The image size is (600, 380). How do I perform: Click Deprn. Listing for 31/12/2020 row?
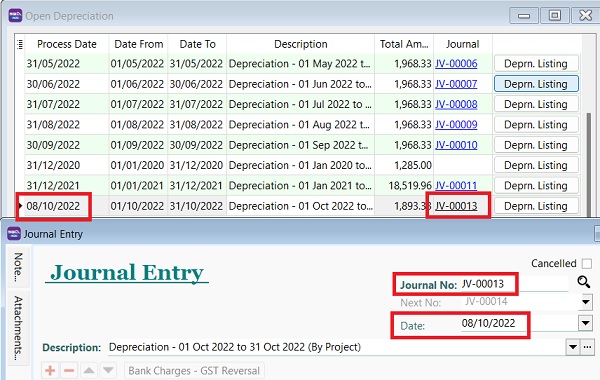coord(536,165)
